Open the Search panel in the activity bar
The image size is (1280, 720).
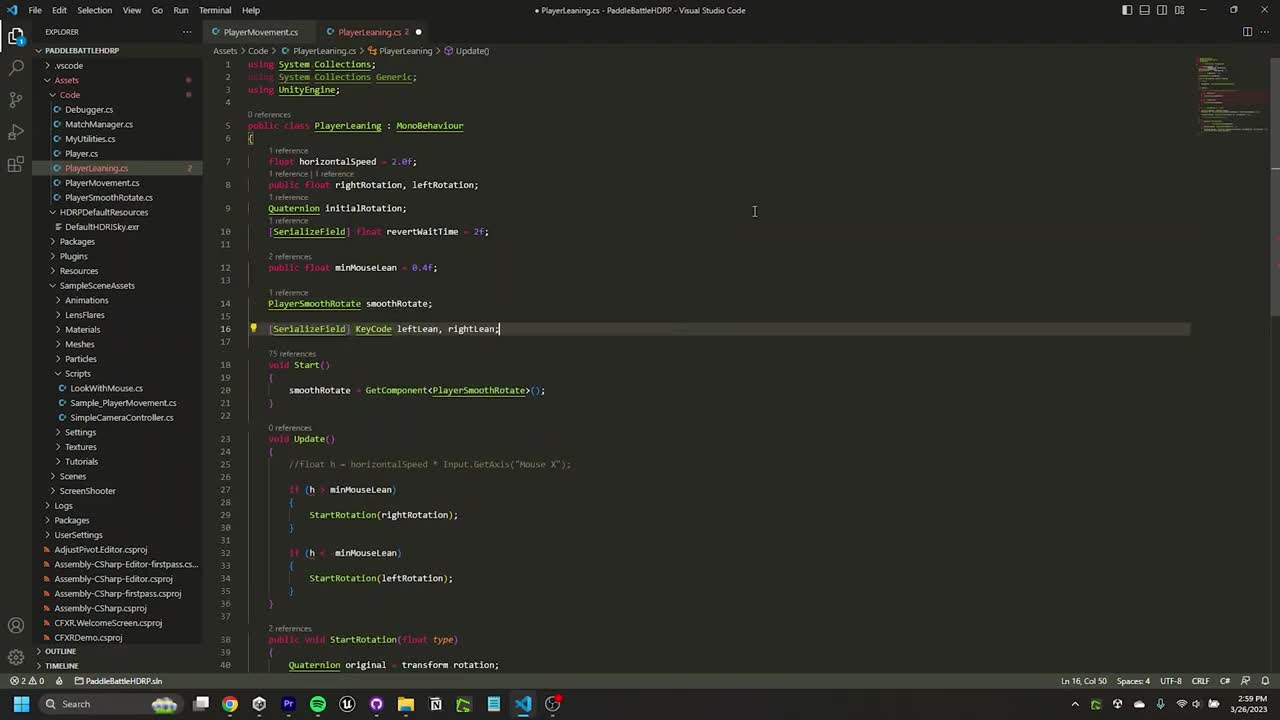tap(15, 68)
